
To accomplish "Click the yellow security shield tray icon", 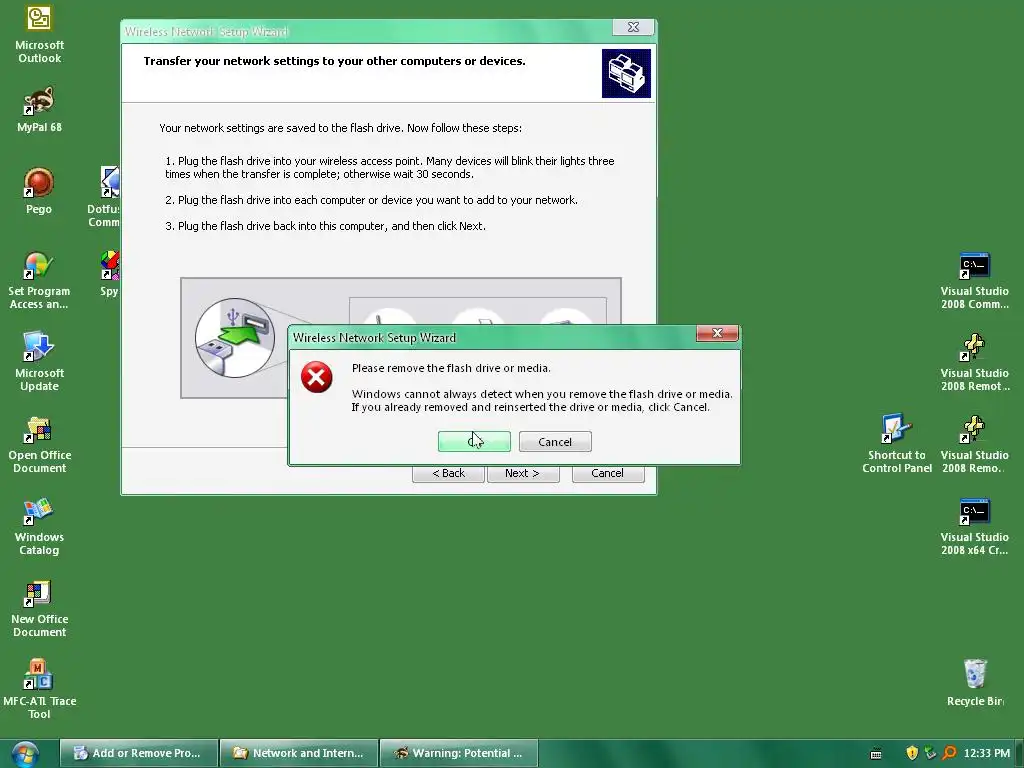I will (912, 753).
